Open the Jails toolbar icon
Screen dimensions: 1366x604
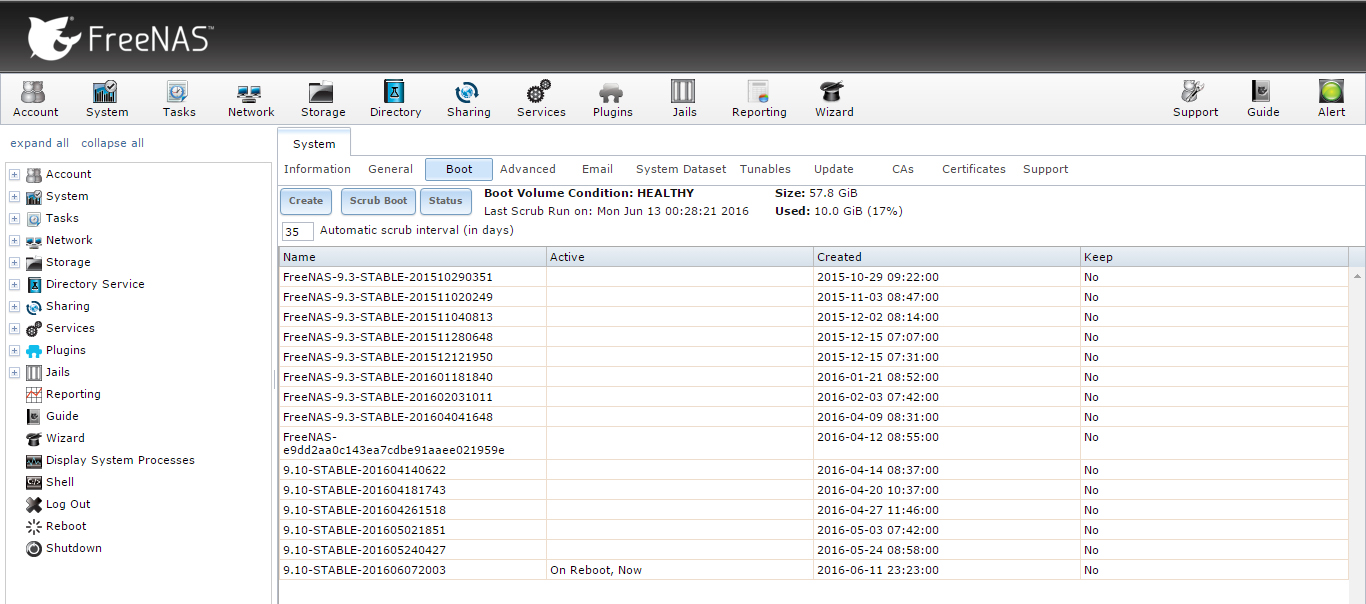pos(684,99)
